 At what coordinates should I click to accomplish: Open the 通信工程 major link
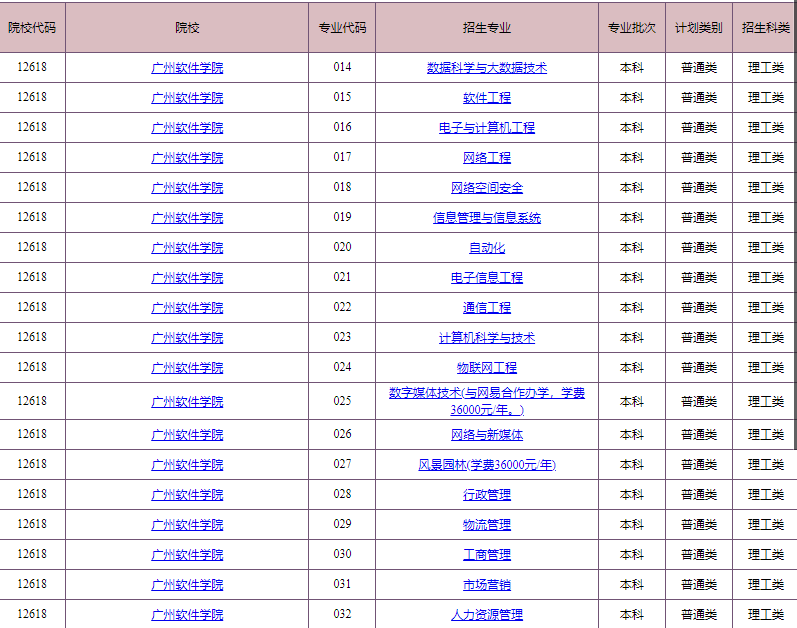pos(486,307)
